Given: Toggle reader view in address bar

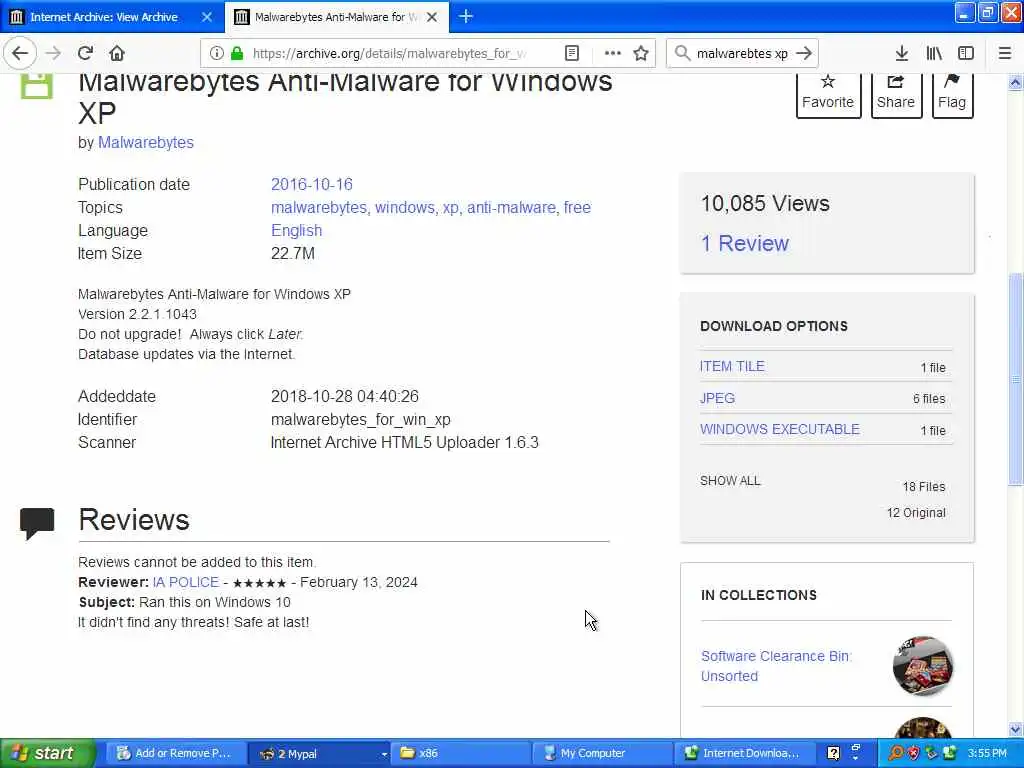Looking at the screenshot, I should pos(571,53).
